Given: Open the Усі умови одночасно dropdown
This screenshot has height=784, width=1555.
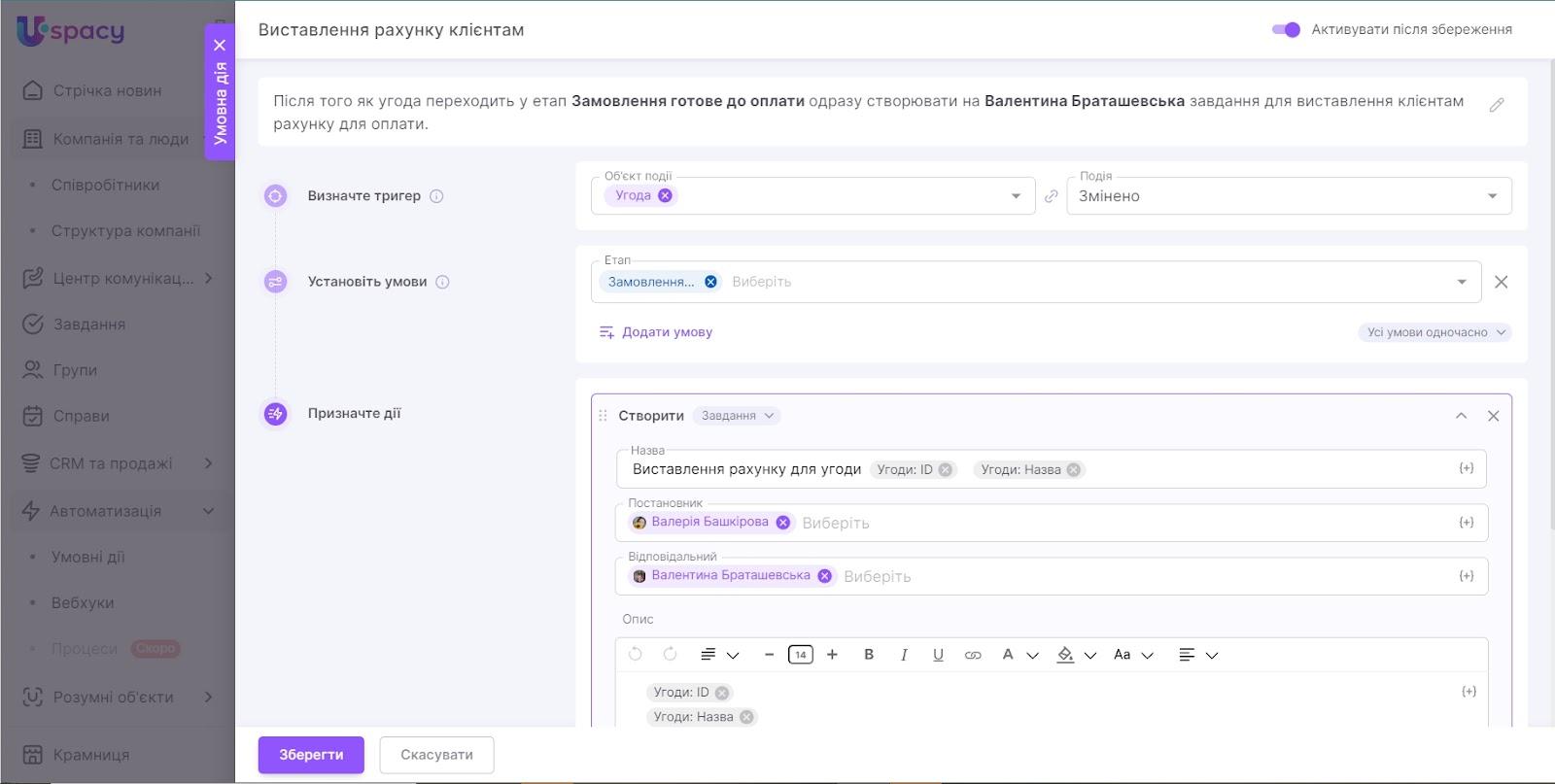Looking at the screenshot, I should tap(1434, 332).
